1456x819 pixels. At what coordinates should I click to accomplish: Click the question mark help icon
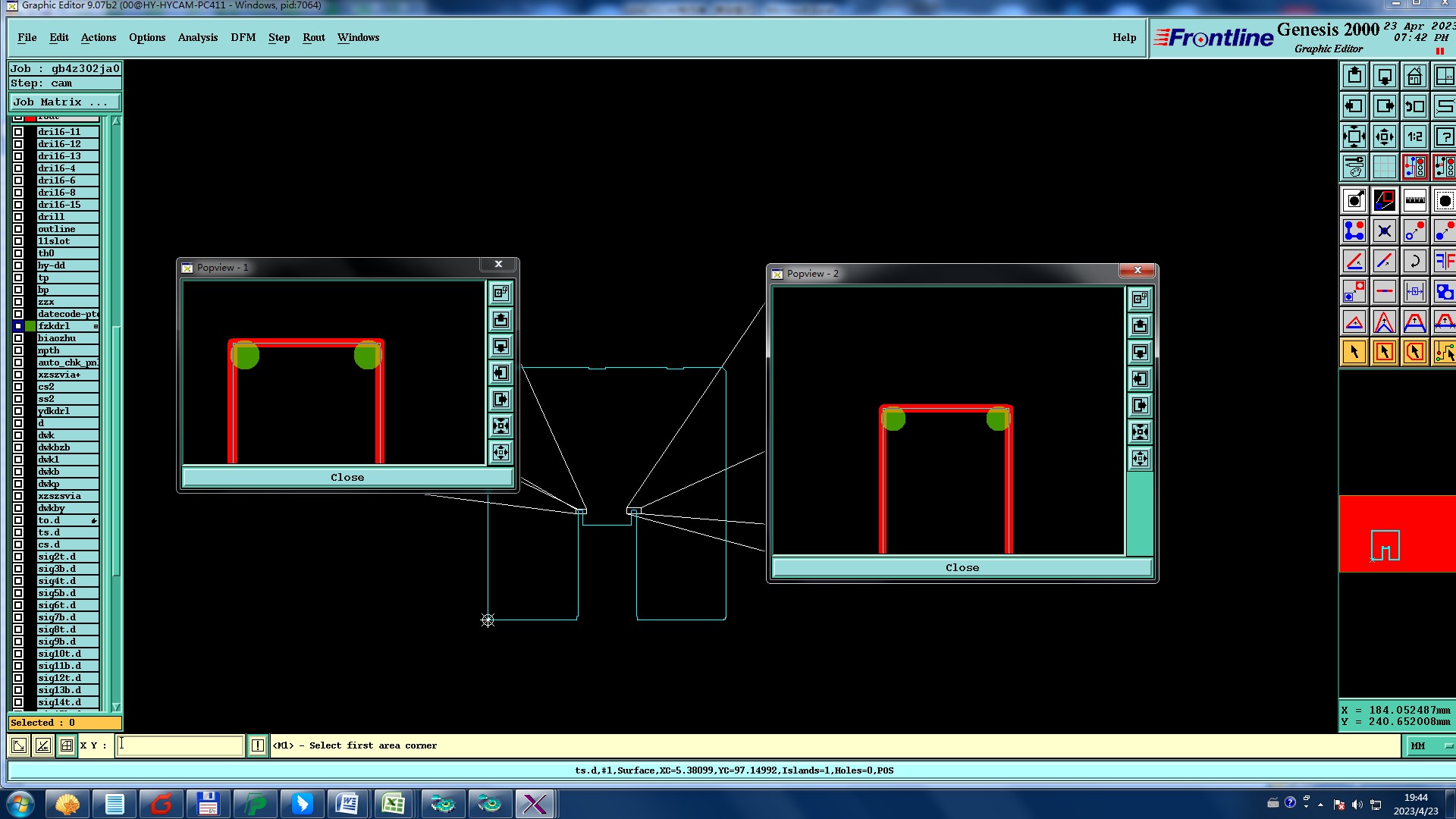(1444, 137)
